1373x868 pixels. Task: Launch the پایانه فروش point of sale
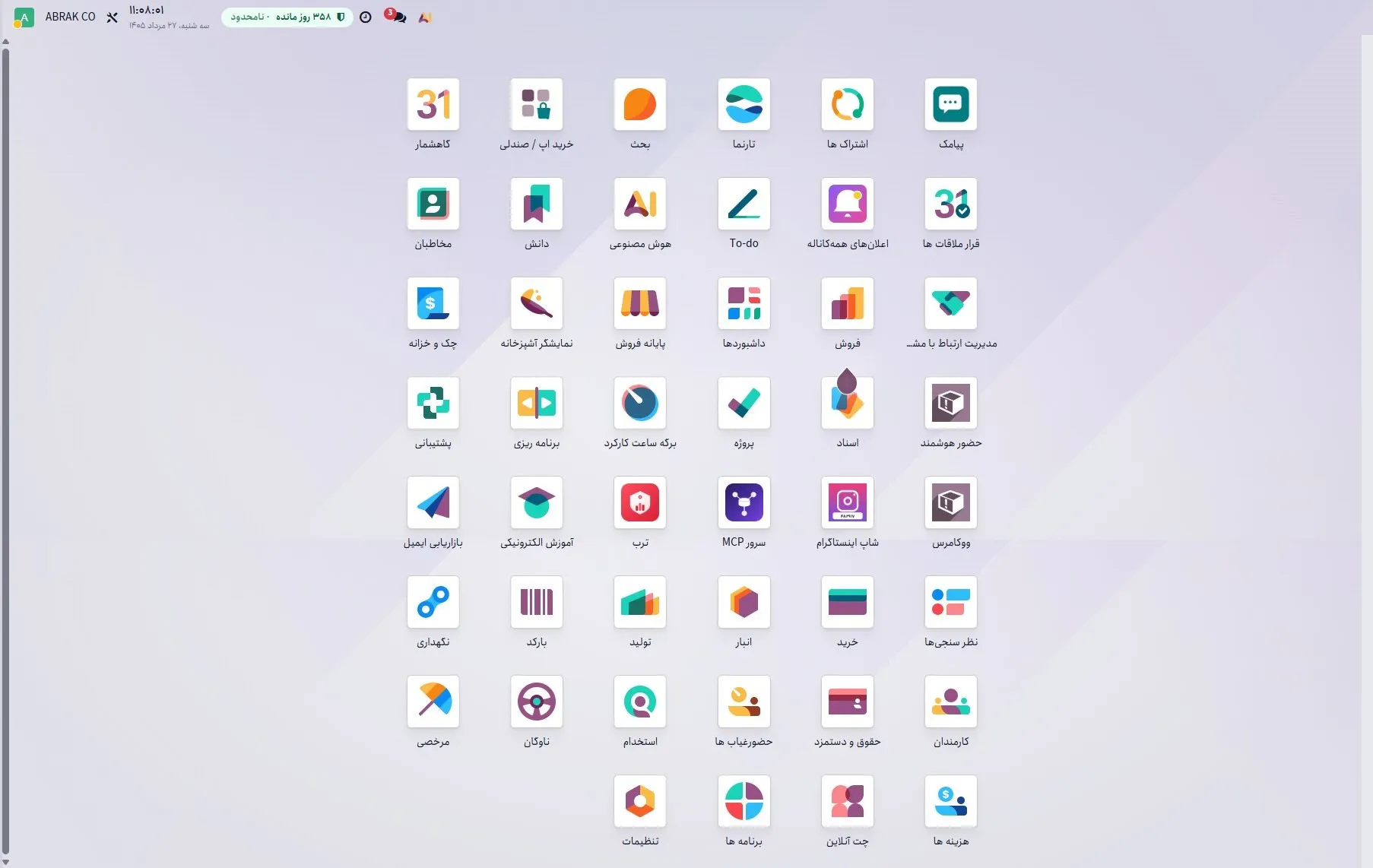click(640, 303)
